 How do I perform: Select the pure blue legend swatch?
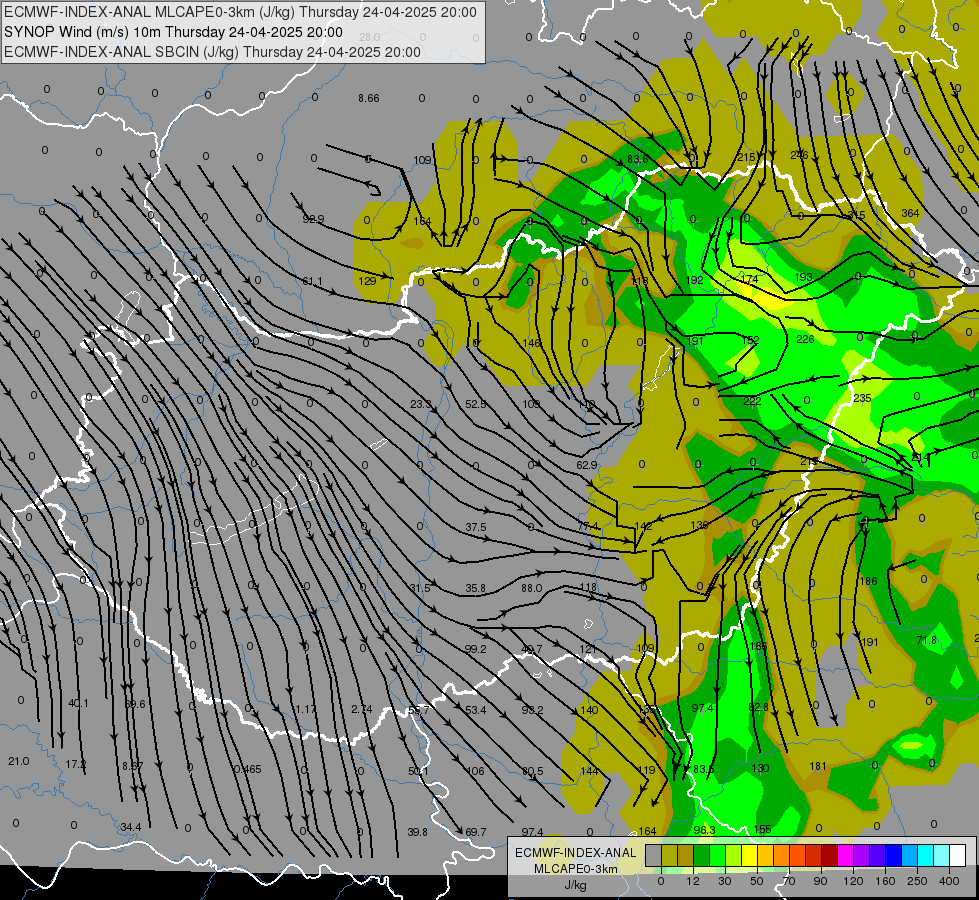point(893,856)
